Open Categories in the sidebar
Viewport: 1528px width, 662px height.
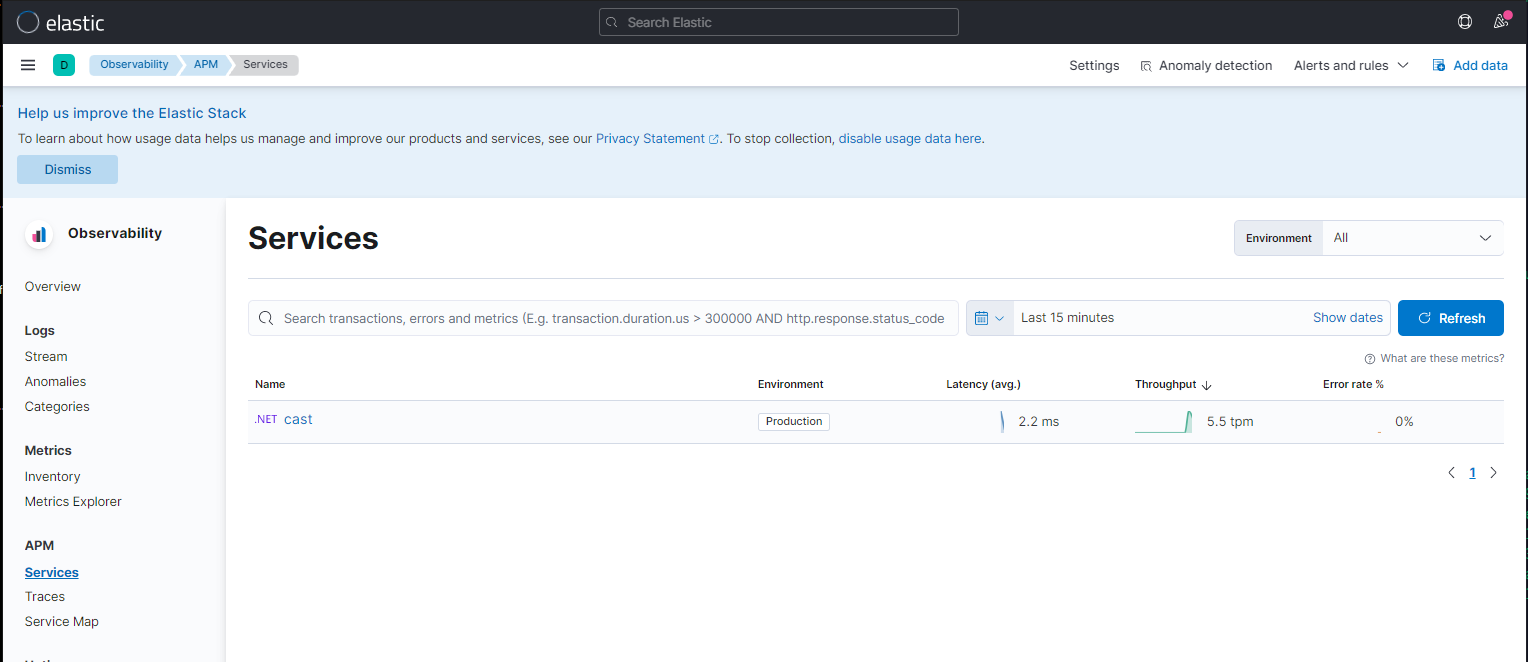(x=57, y=407)
